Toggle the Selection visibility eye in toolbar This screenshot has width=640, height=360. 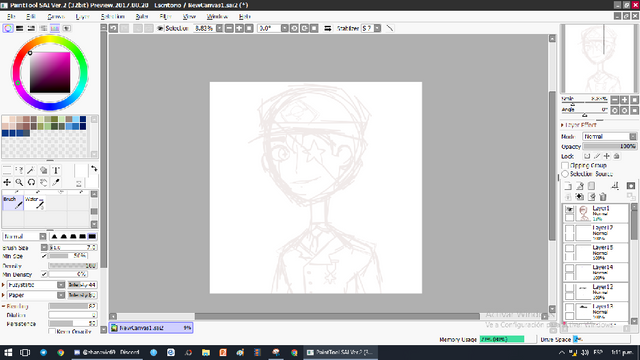pos(160,28)
